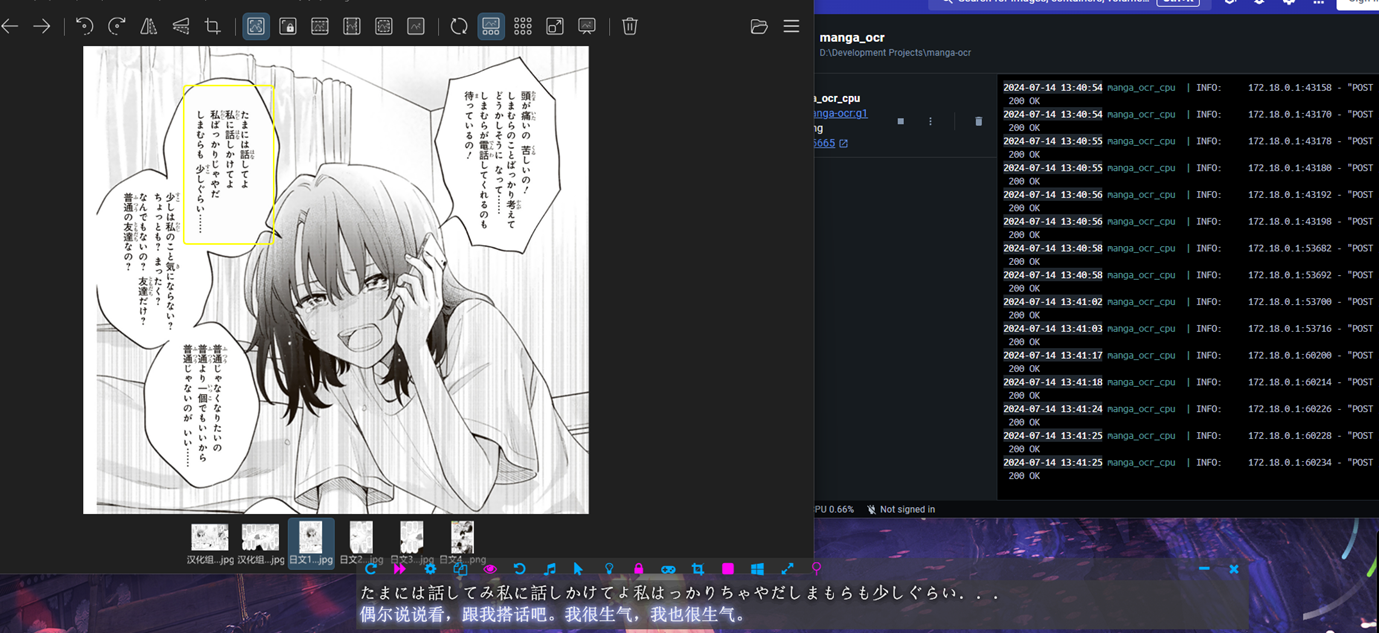Viewport: 1379px width, 633px height.
Task: Rotate the image clockwise
Action: click(116, 26)
